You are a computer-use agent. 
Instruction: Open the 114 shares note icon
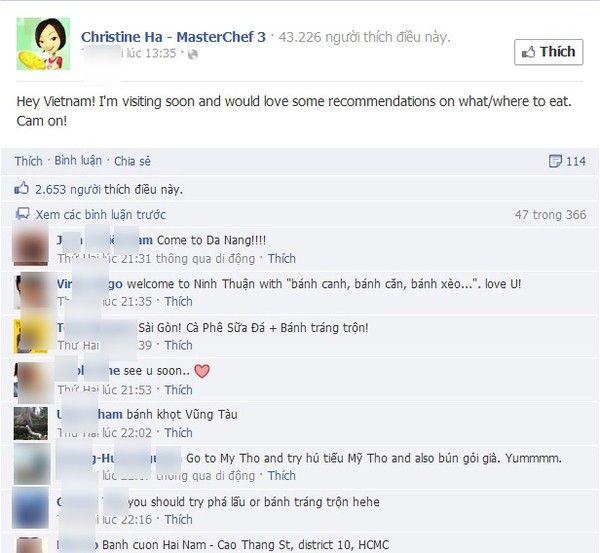[555, 161]
